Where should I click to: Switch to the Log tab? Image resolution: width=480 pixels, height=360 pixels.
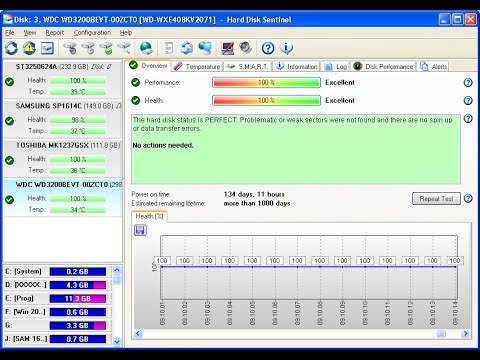335,66
